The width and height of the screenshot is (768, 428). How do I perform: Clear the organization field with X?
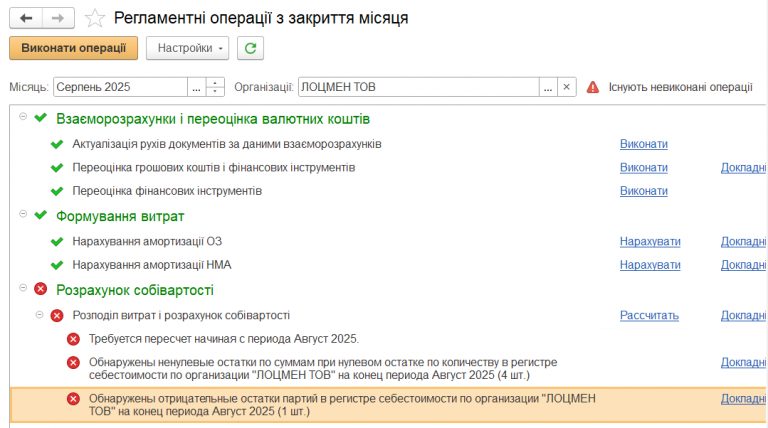pos(567,87)
